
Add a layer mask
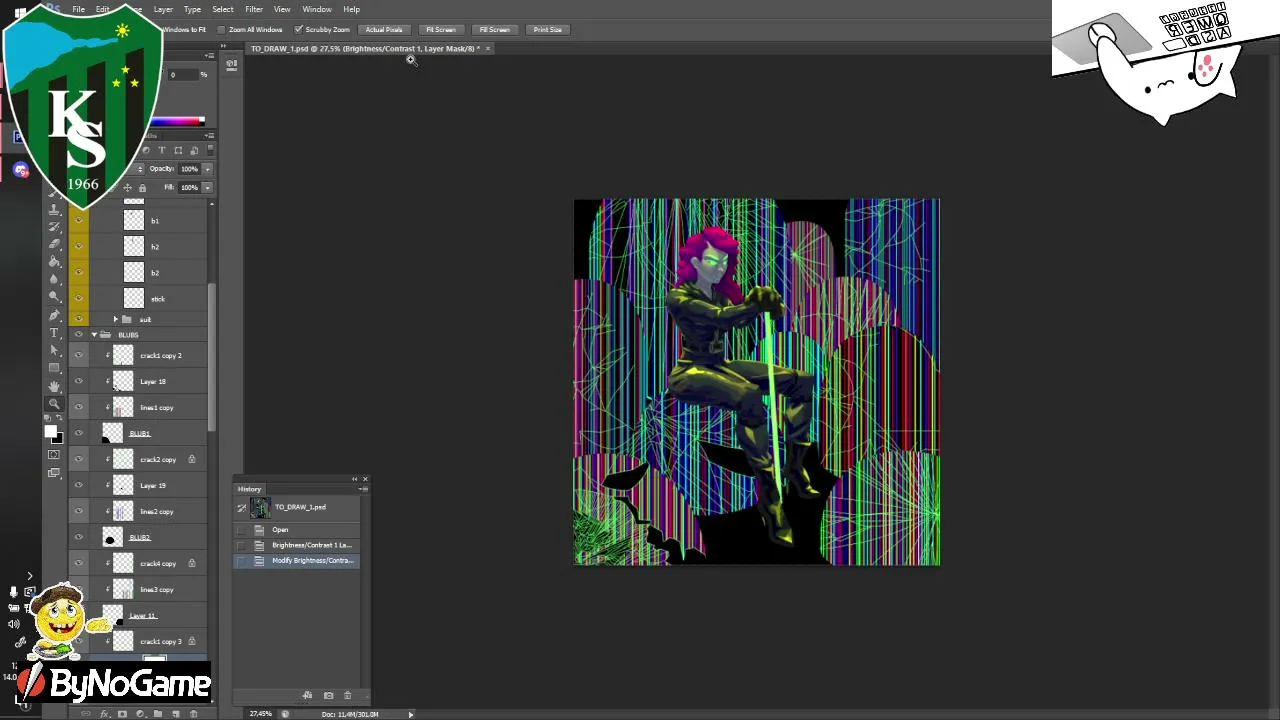[122, 714]
